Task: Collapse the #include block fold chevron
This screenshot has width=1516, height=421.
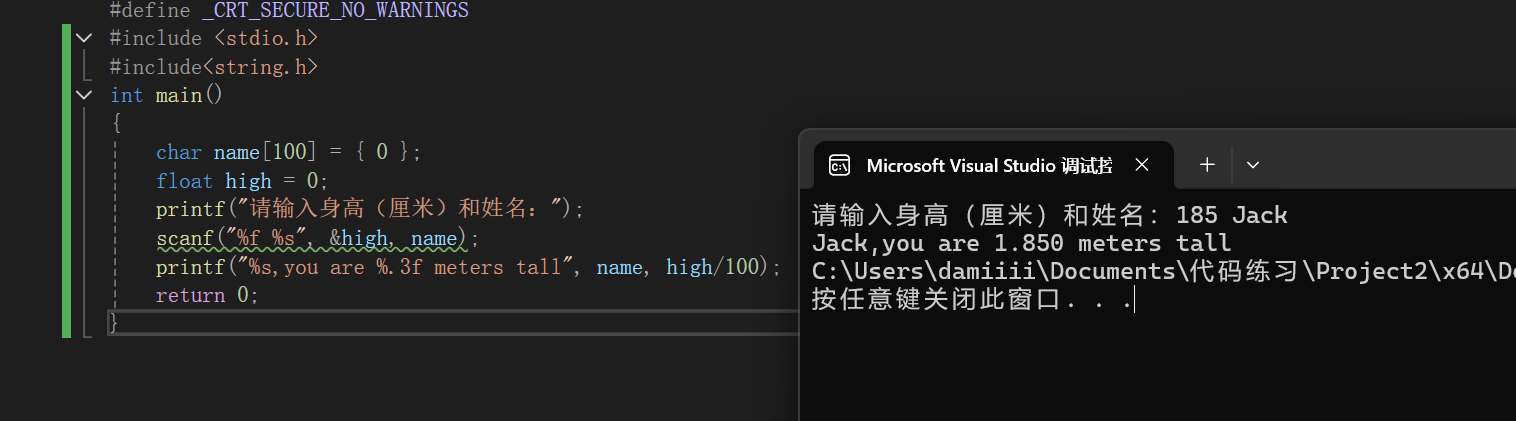Action: click(84, 38)
